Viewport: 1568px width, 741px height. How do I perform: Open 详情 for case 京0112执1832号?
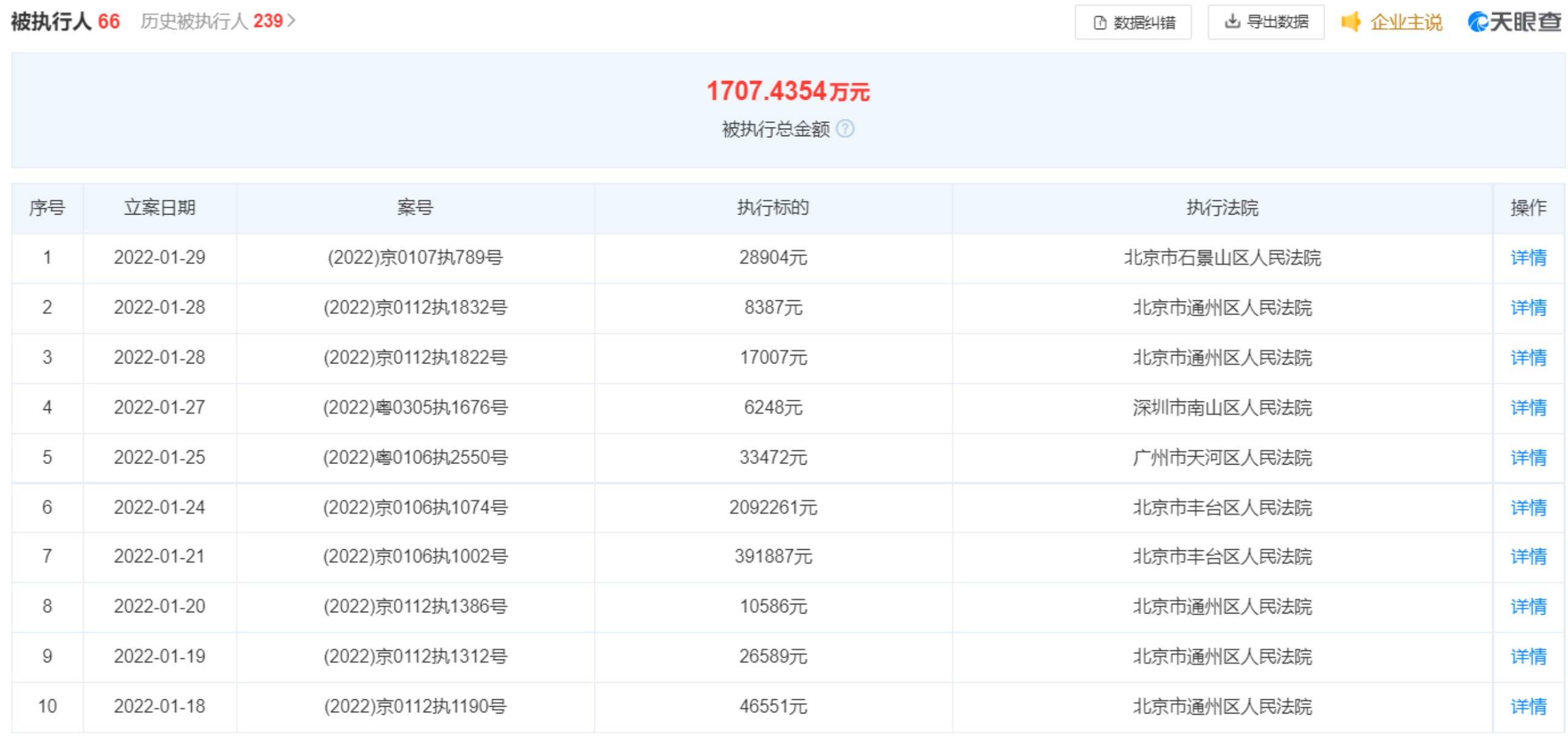coord(1528,307)
